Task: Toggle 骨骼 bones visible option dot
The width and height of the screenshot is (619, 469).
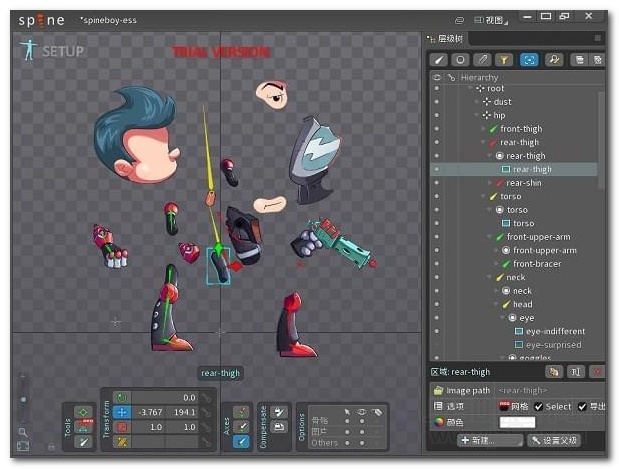Action: [x=362, y=421]
